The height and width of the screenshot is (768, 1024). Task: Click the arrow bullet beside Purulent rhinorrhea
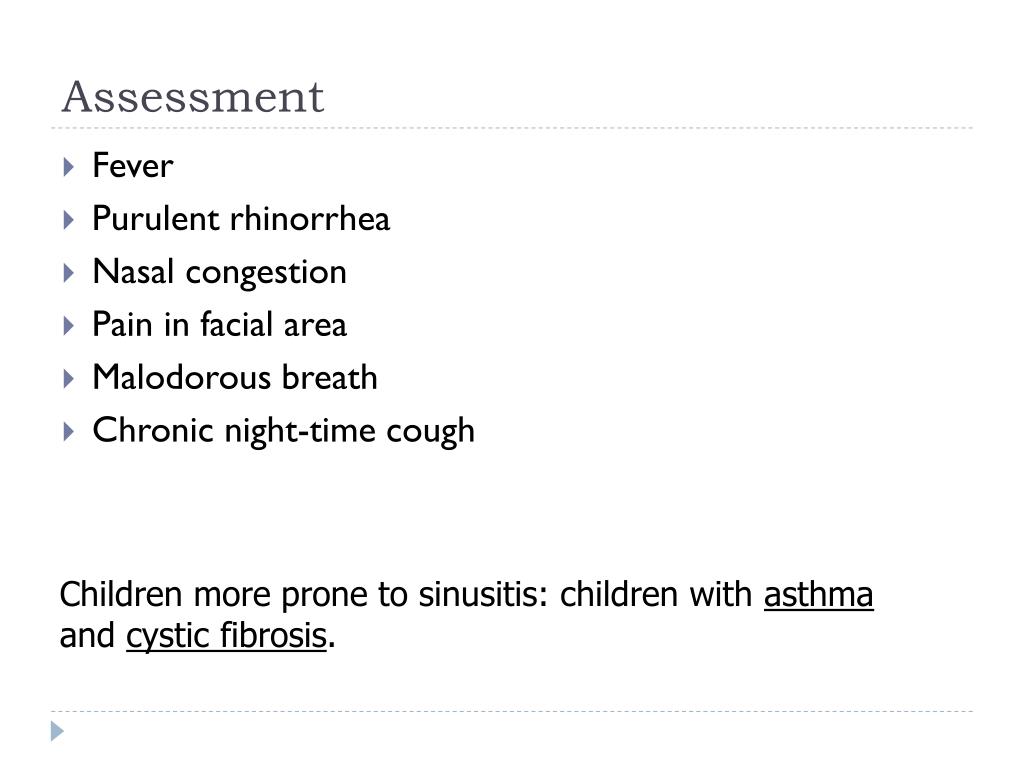pos(69,219)
